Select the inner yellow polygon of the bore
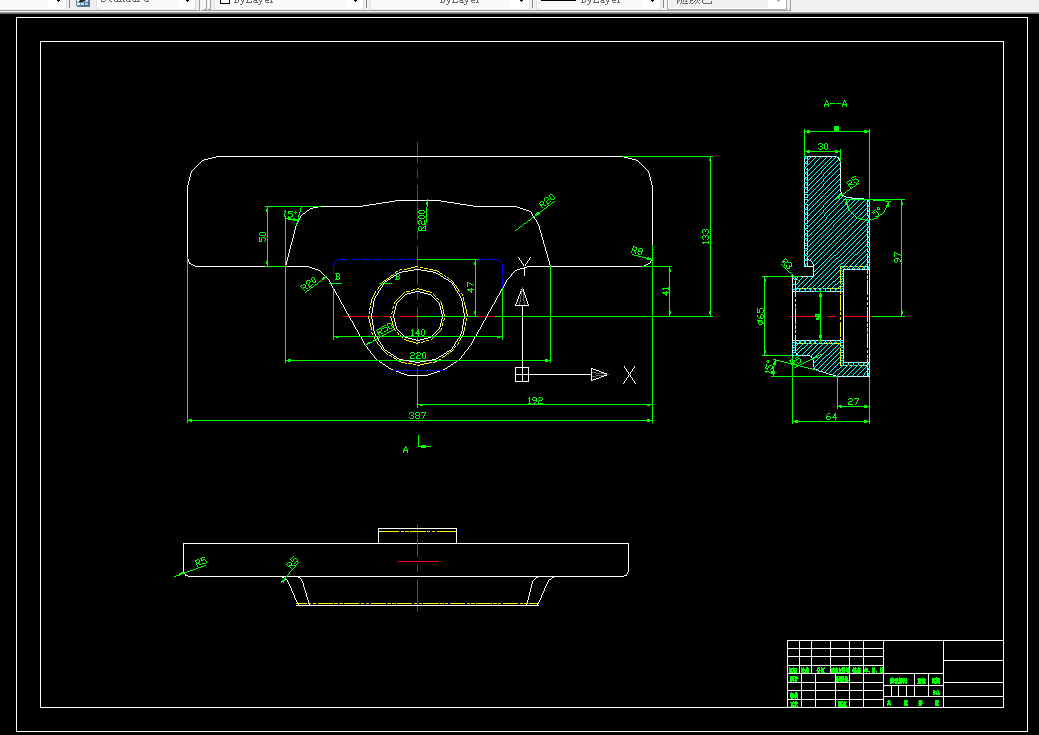 tap(418, 316)
